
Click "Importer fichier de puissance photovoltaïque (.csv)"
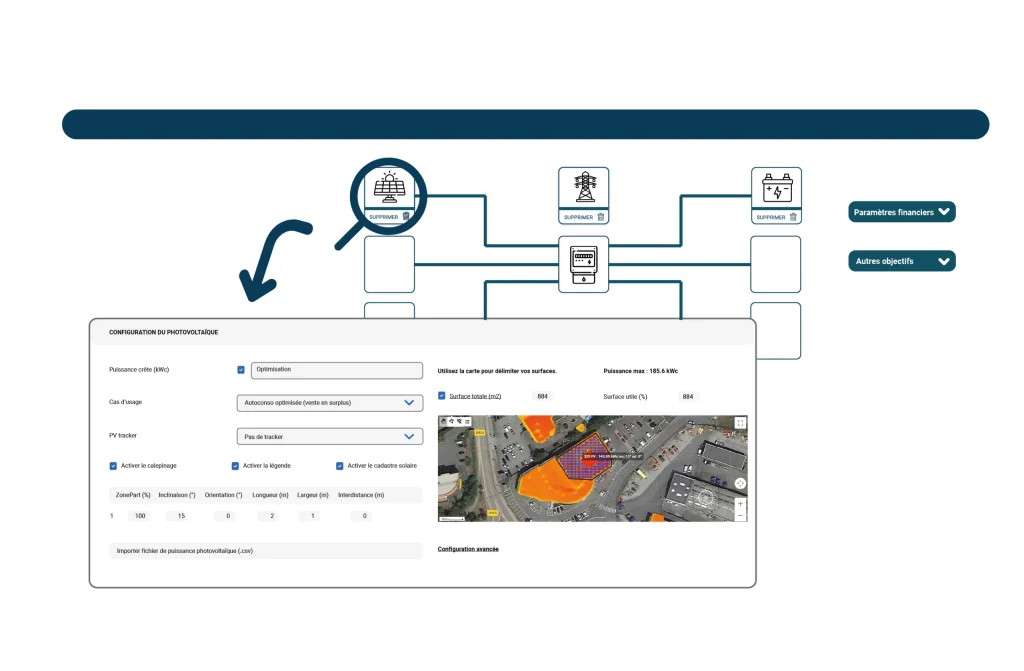coord(266,550)
